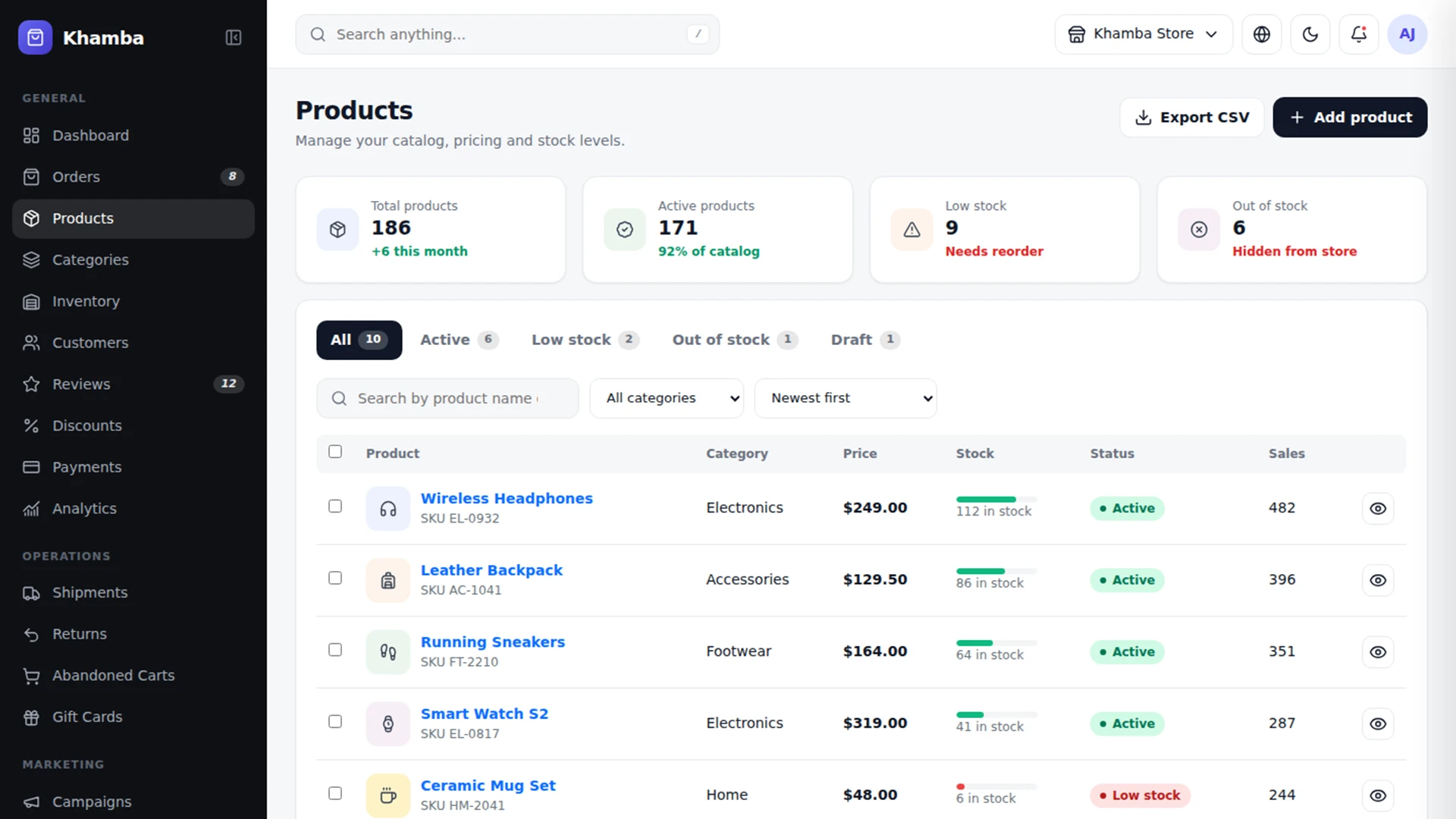The height and width of the screenshot is (819, 1456).
Task: Open Returns arrow icon in sidebar
Action: (31, 634)
